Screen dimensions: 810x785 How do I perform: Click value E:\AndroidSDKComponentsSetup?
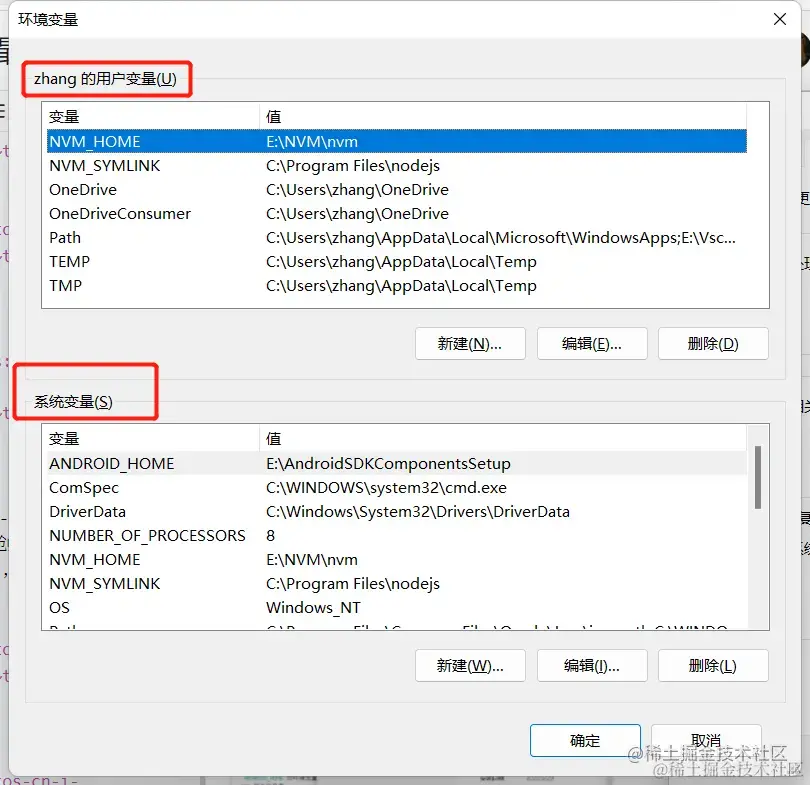[x=388, y=463]
